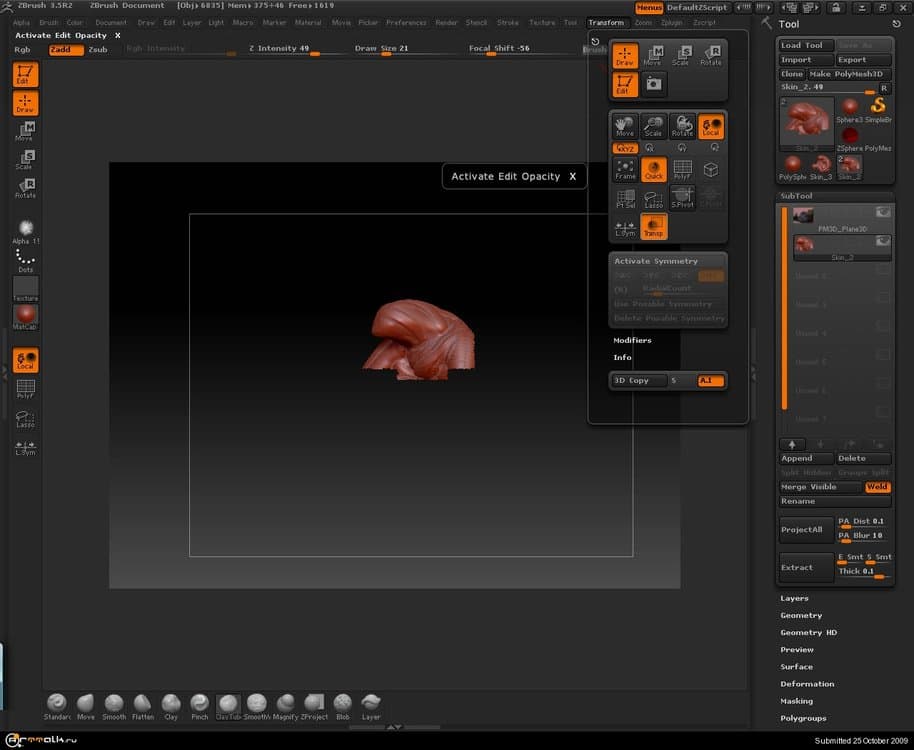Select the Skin_3 subtool thumbnail in SubTool list

(x=804, y=243)
